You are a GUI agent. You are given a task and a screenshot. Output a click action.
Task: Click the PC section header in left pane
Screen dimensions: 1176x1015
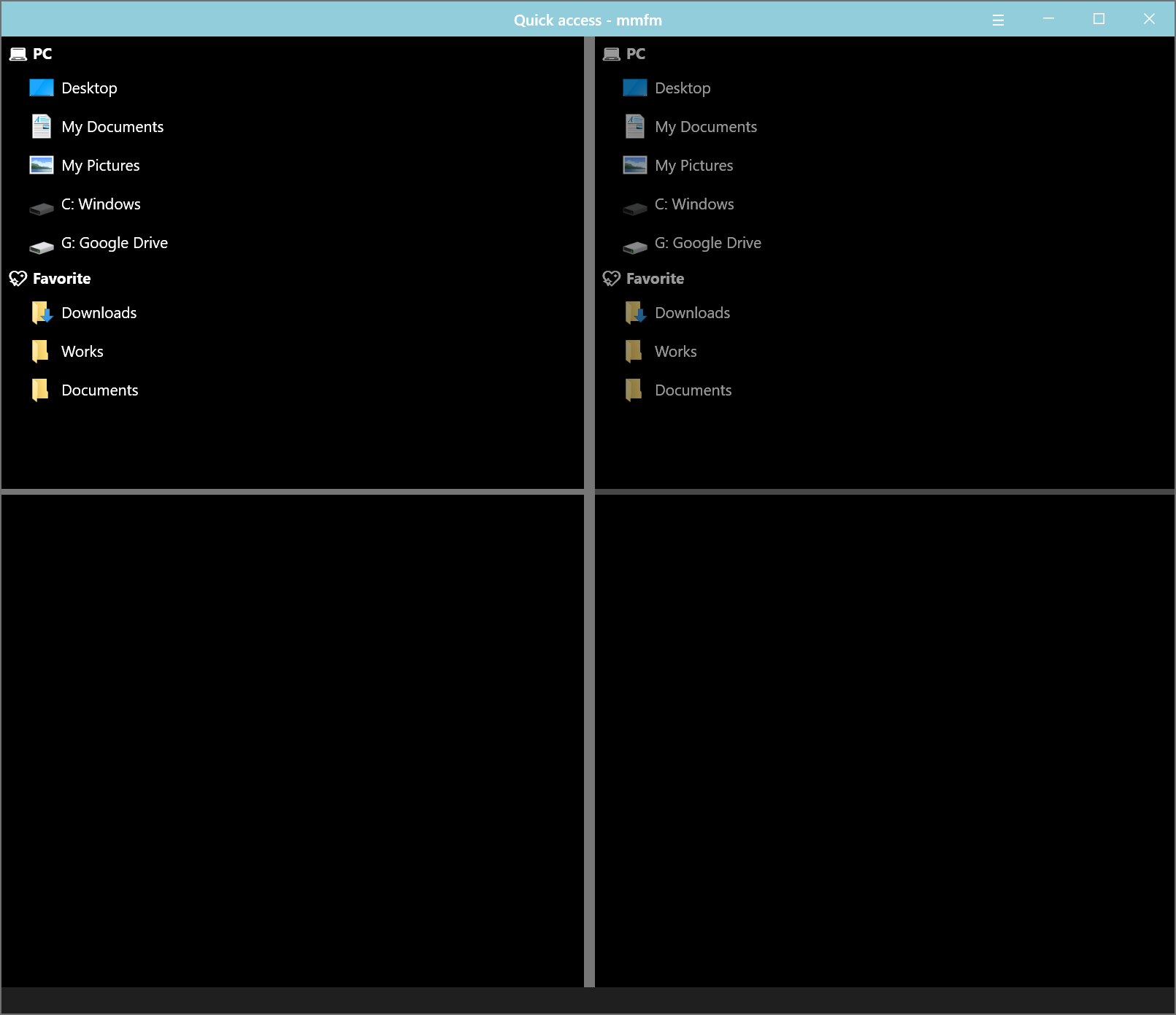click(42, 54)
